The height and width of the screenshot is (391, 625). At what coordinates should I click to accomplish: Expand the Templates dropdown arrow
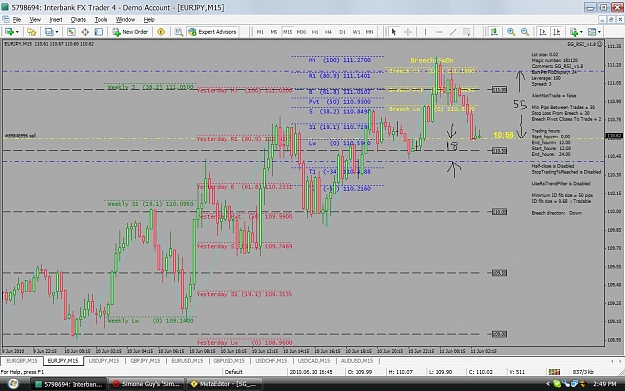(599, 32)
